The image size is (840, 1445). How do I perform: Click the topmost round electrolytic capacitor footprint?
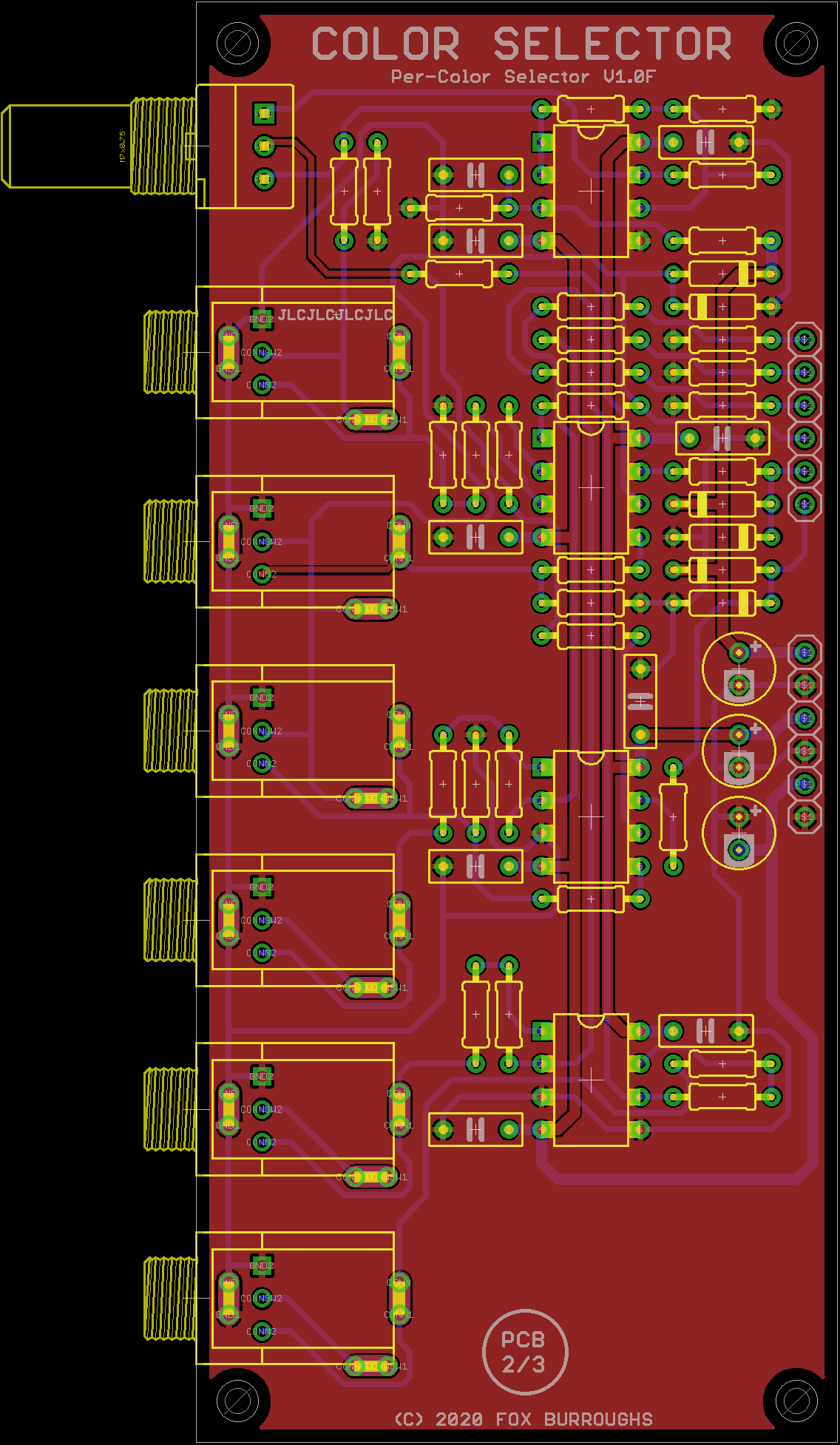(739, 669)
